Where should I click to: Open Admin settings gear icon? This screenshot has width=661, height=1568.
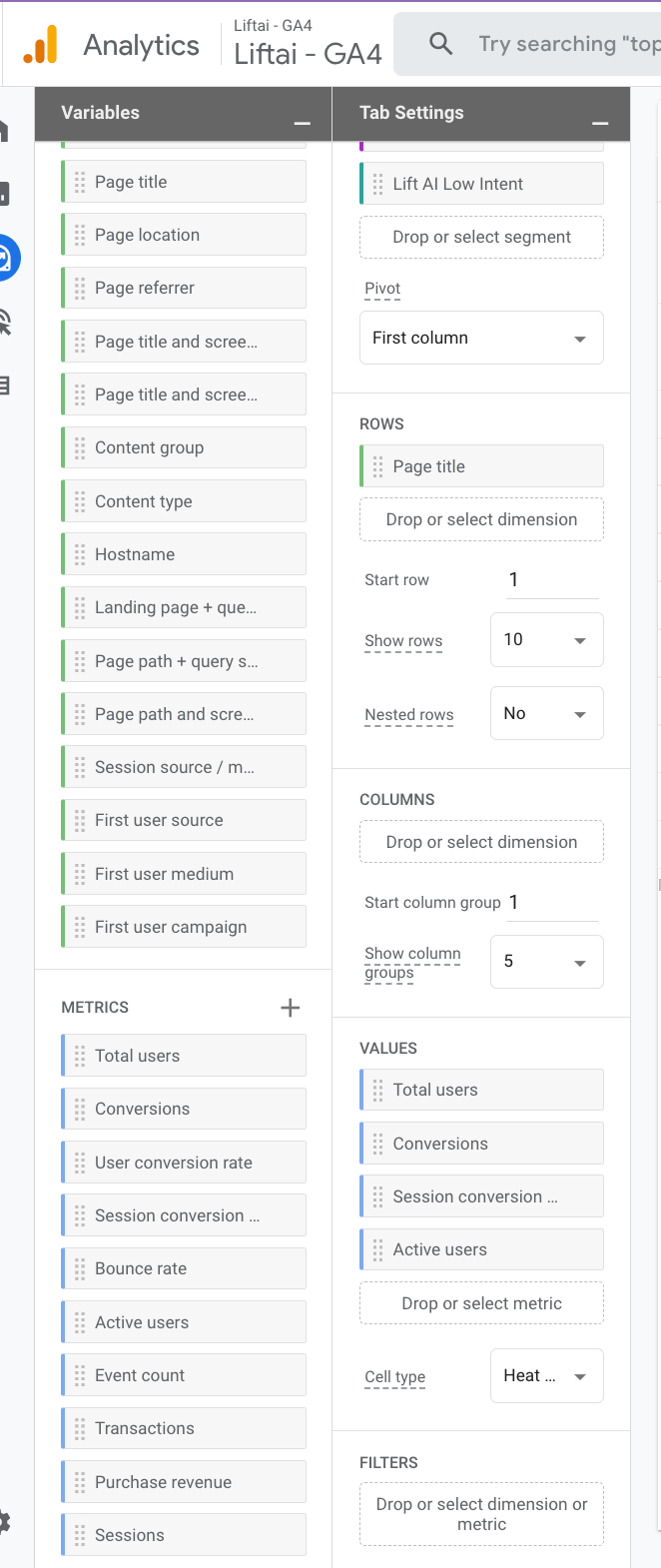pyautogui.click(x=4, y=1522)
